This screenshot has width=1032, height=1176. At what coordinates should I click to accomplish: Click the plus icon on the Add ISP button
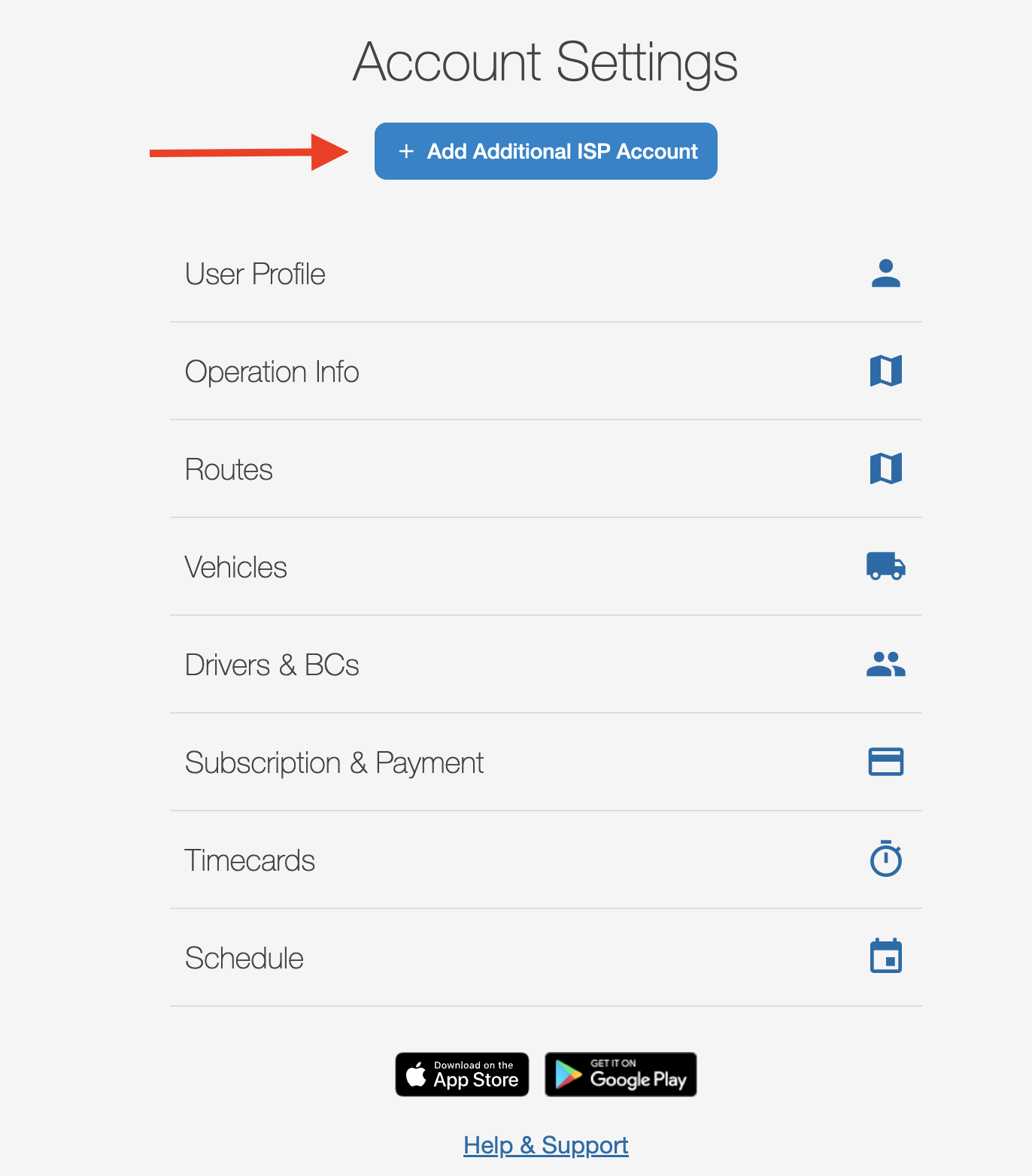[406, 151]
